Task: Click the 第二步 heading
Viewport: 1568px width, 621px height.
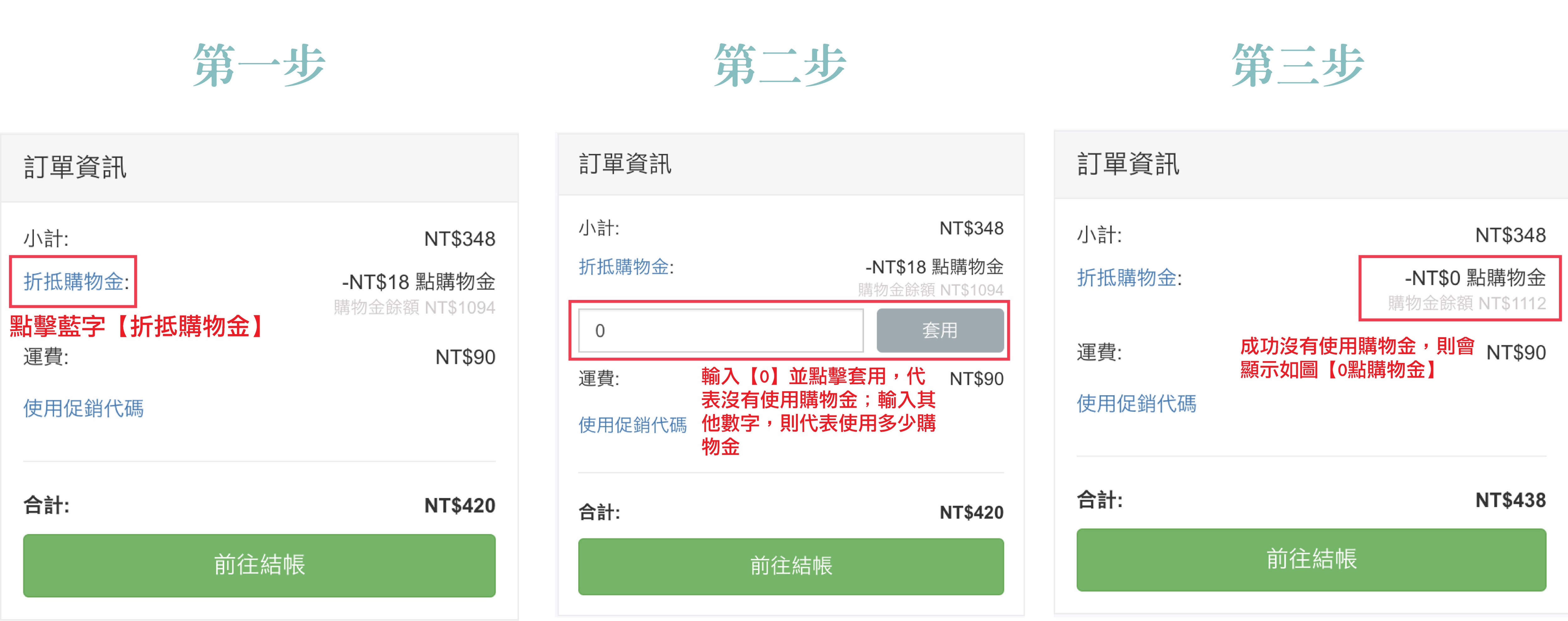Action: pos(780,66)
